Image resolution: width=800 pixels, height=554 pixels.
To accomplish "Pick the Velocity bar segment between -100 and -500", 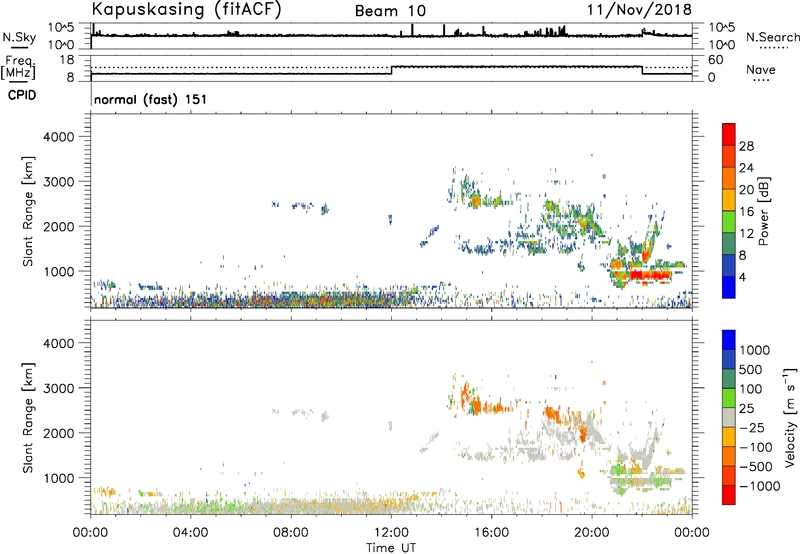I will 729,457.
